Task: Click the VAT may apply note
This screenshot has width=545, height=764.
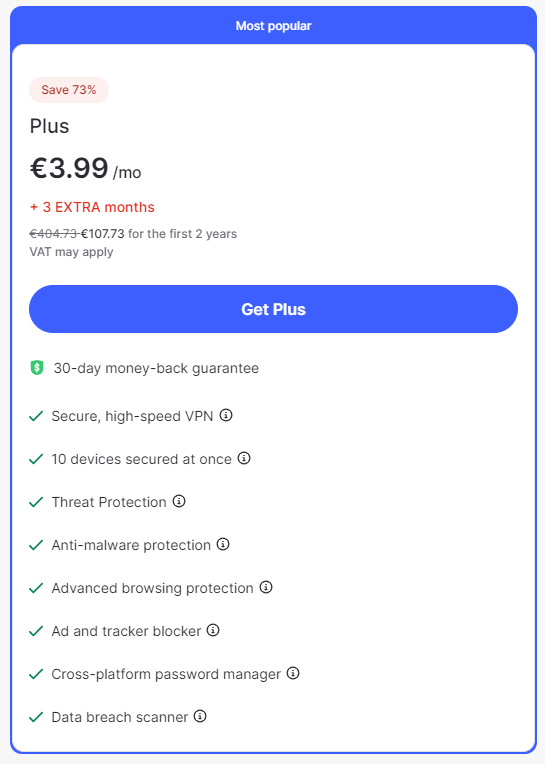Action: click(x=72, y=252)
